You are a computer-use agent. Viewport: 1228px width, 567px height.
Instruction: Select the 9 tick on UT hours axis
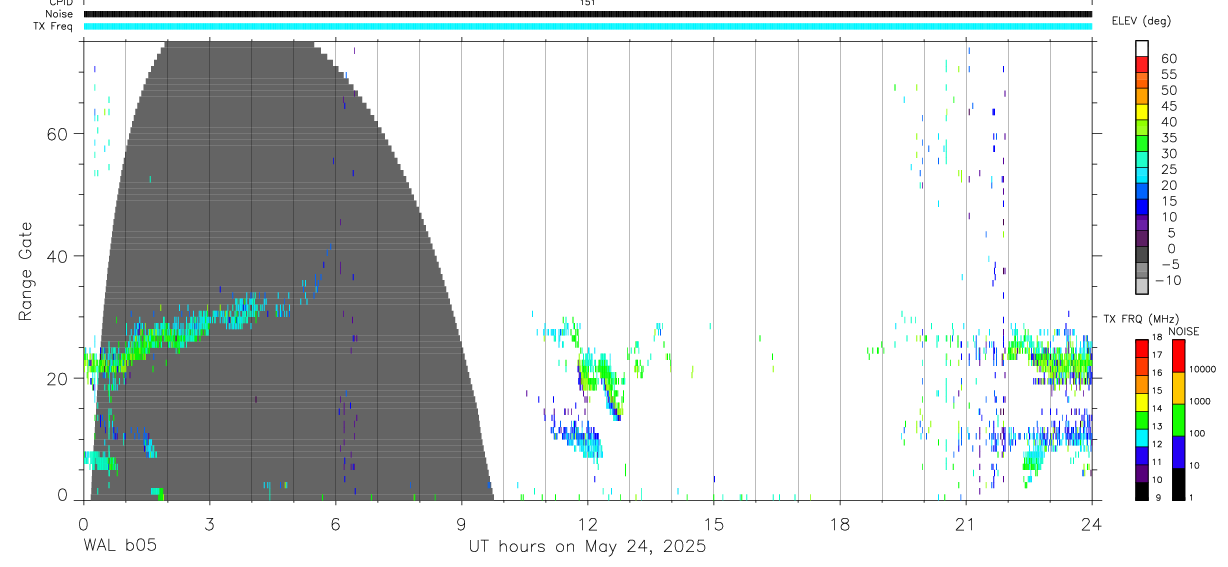pyautogui.click(x=461, y=522)
